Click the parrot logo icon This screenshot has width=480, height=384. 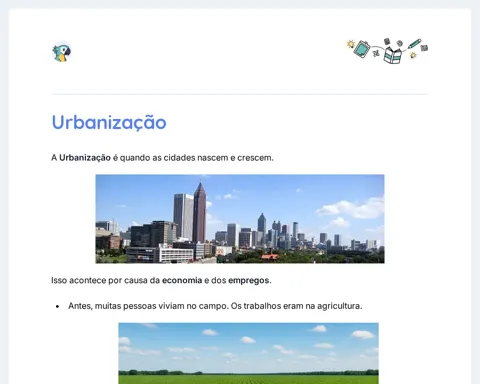(x=62, y=52)
